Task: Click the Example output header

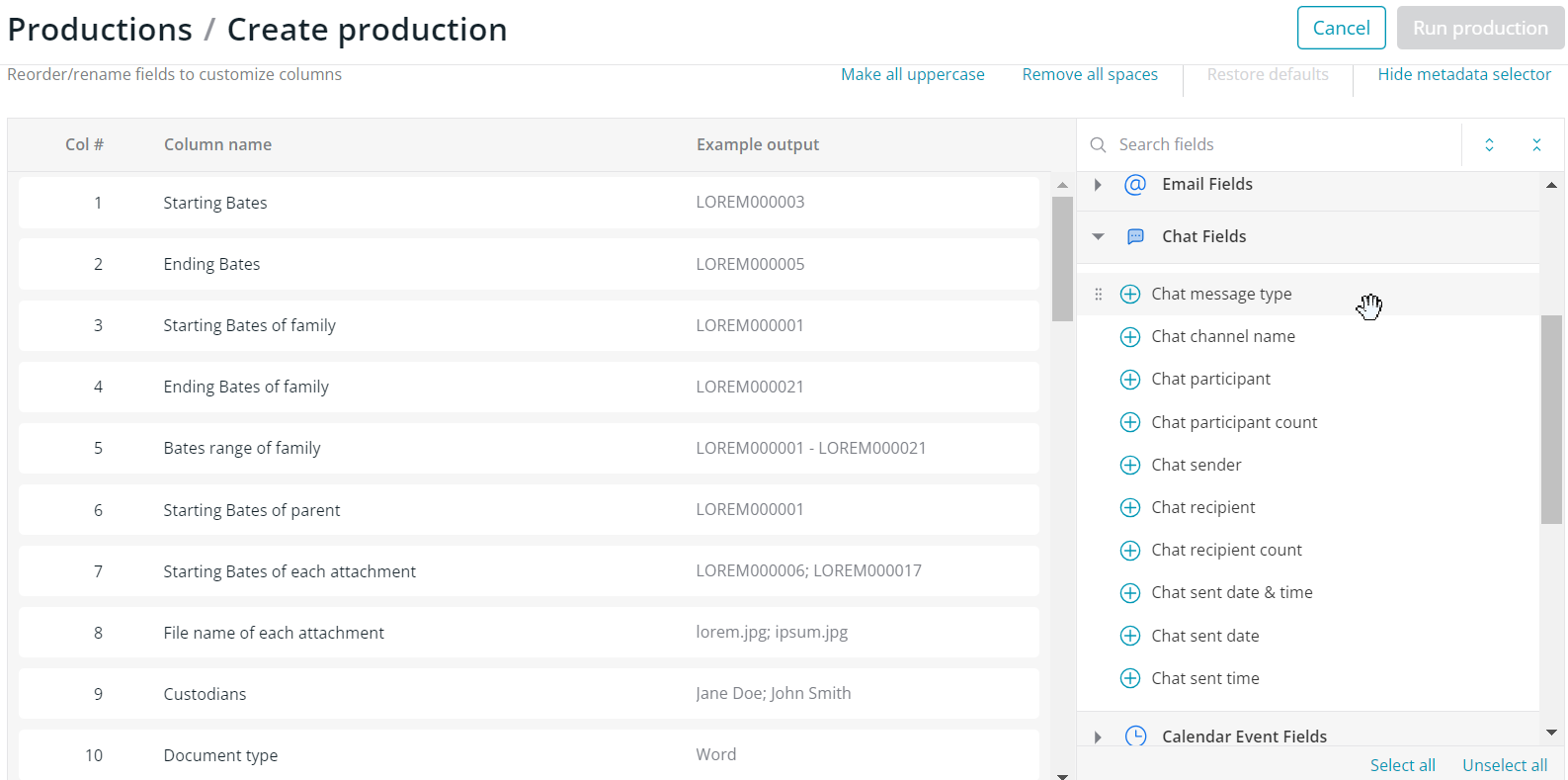Action: pos(758,144)
